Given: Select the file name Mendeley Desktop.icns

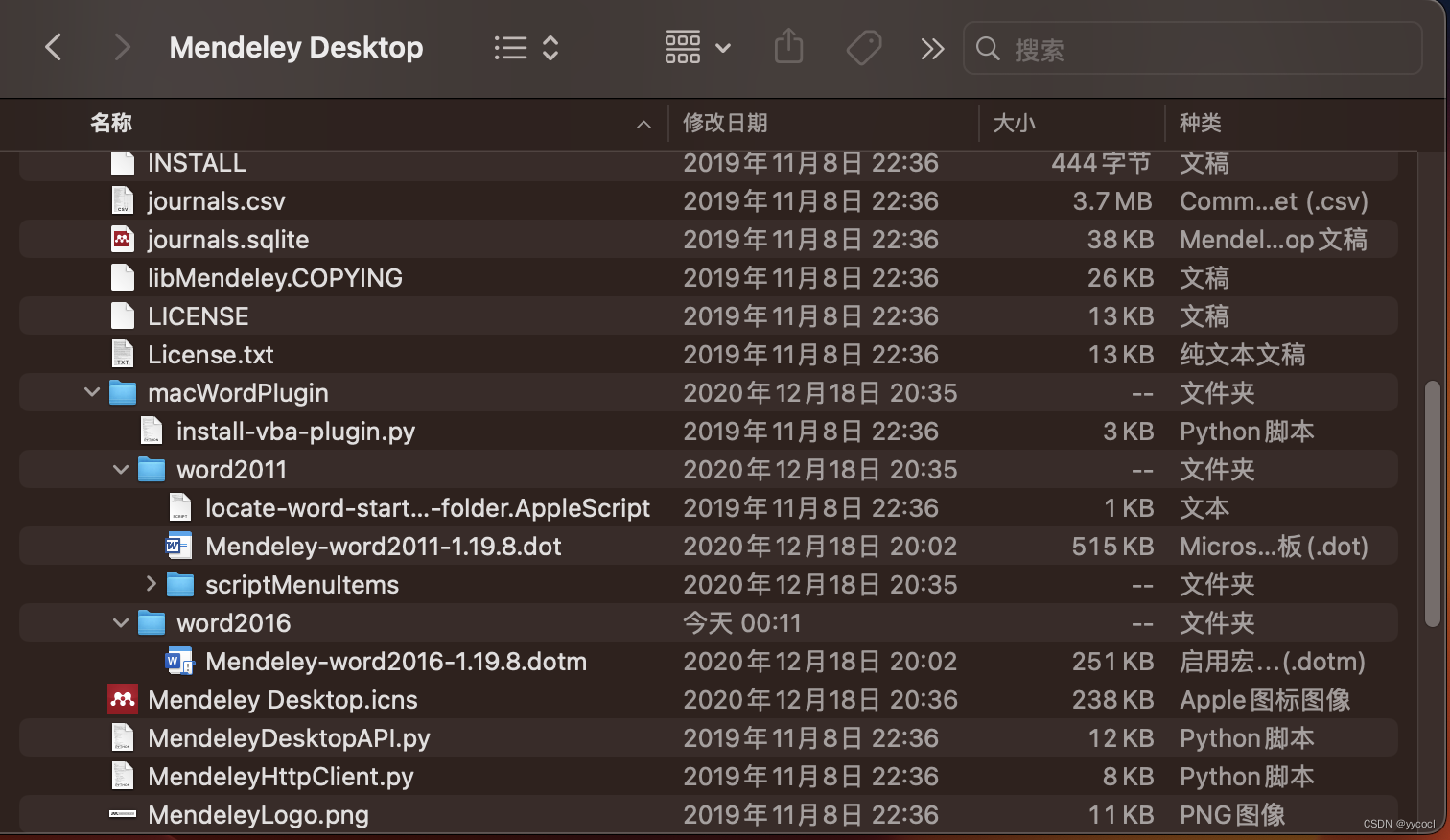Looking at the screenshot, I should 283,700.
